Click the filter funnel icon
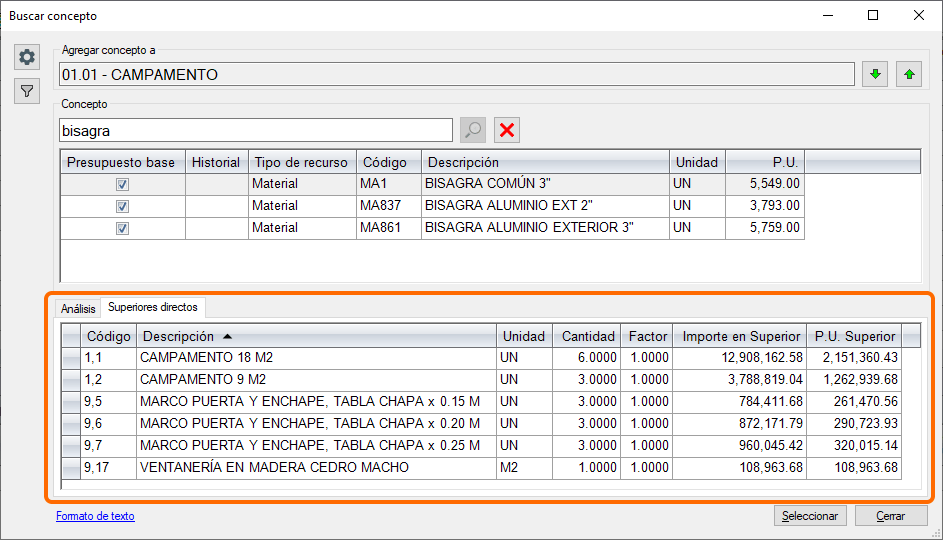 pyautogui.click(x=27, y=91)
